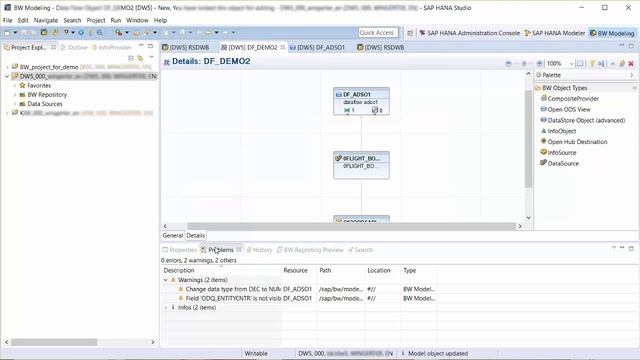This screenshot has height=360, width=640.
Task: Click the Outline view tab
Action: (74, 47)
